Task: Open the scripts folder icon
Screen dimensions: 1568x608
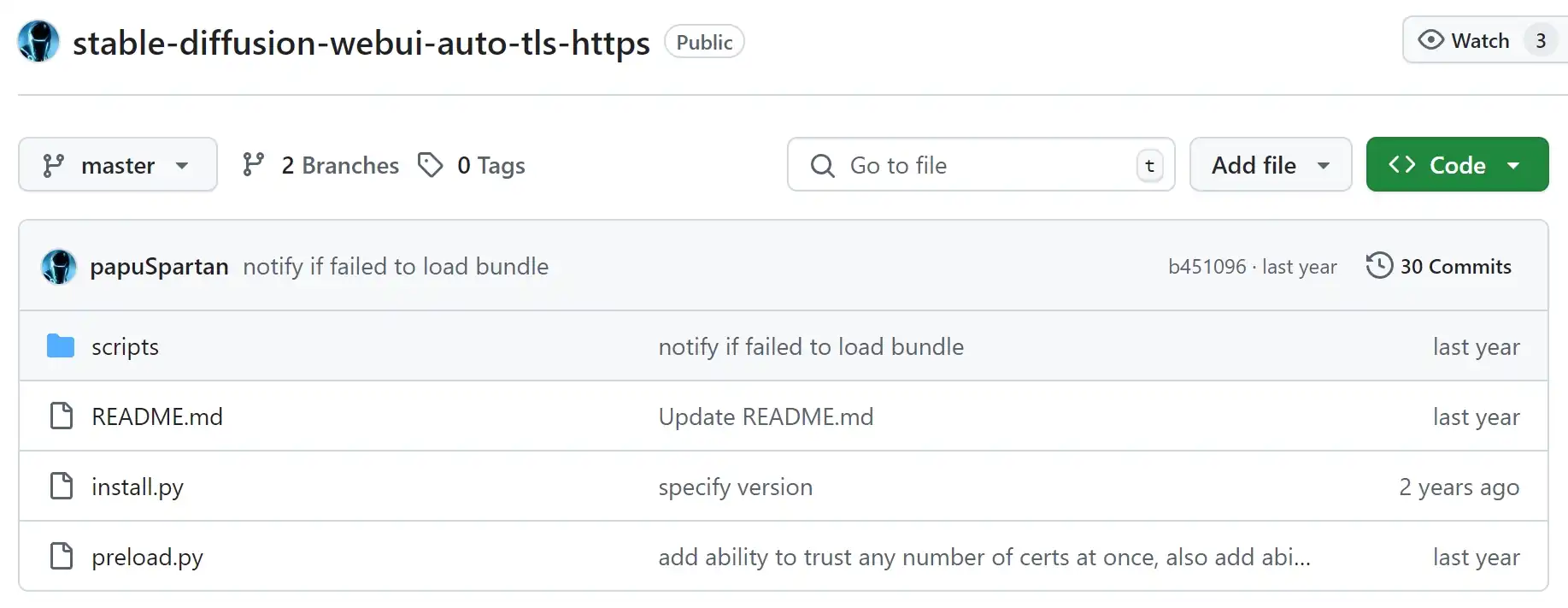Action: pyautogui.click(x=61, y=346)
